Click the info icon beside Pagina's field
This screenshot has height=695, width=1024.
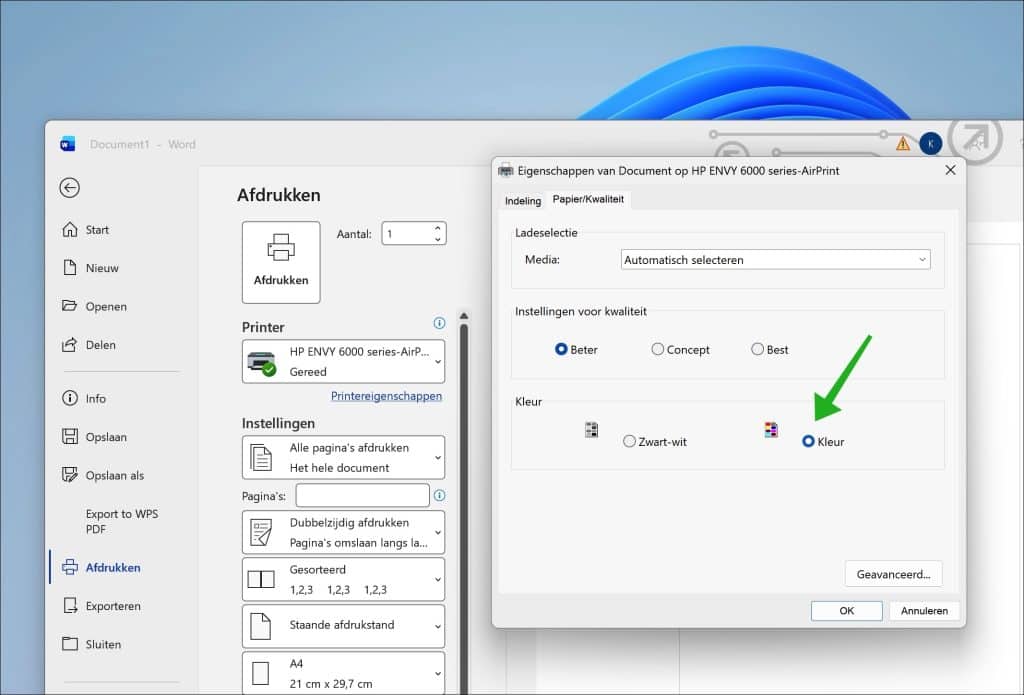coord(440,496)
